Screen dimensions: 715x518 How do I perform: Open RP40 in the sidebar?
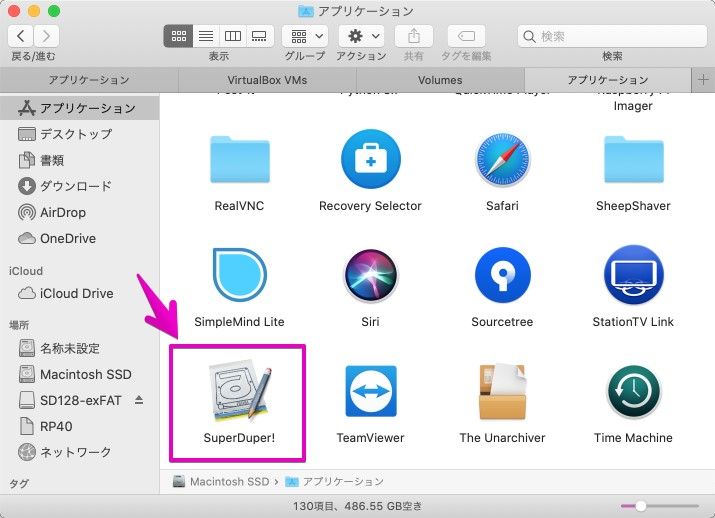pos(79,426)
